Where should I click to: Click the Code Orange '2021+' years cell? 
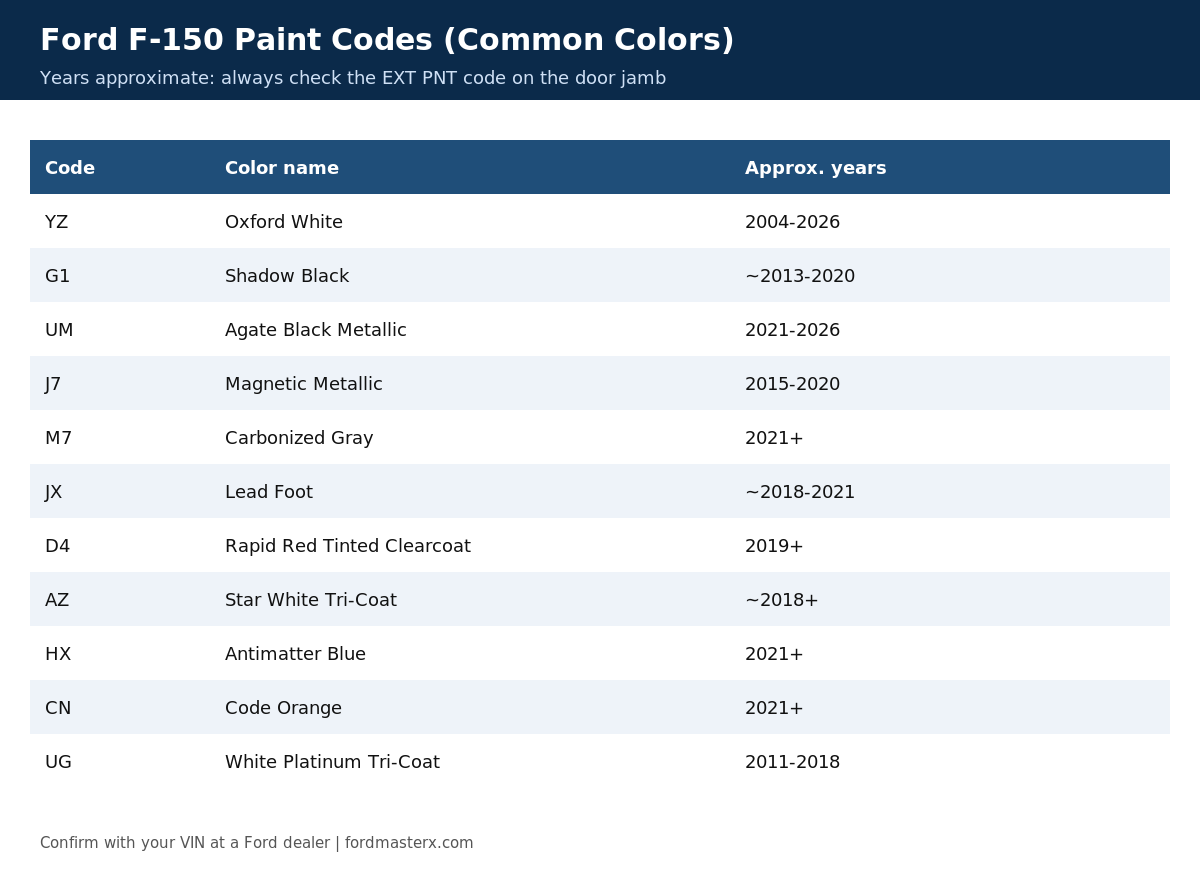[774, 708]
